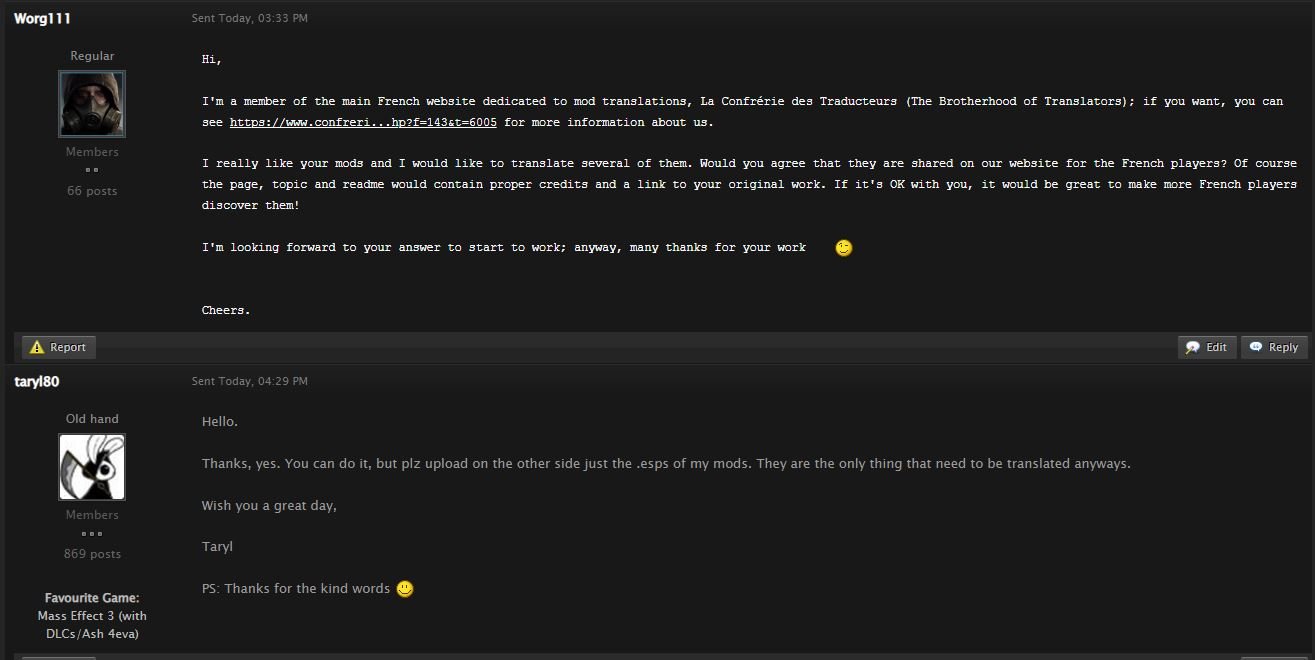
Task: Open taryl80's username profile link
Action: pos(37,381)
